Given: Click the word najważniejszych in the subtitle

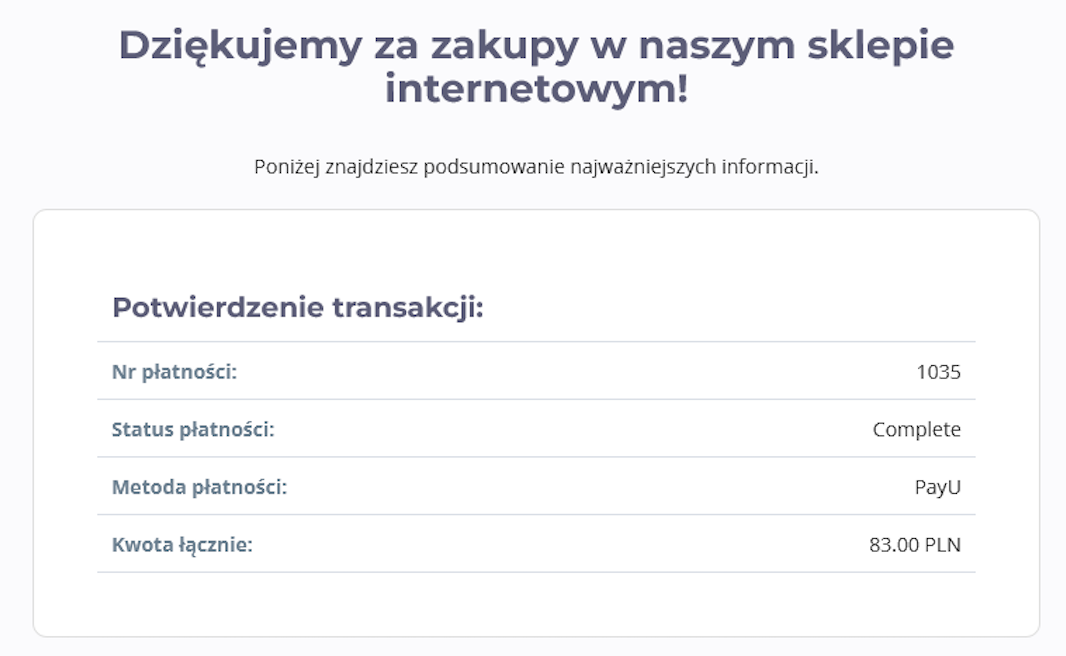Looking at the screenshot, I should point(642,167).
